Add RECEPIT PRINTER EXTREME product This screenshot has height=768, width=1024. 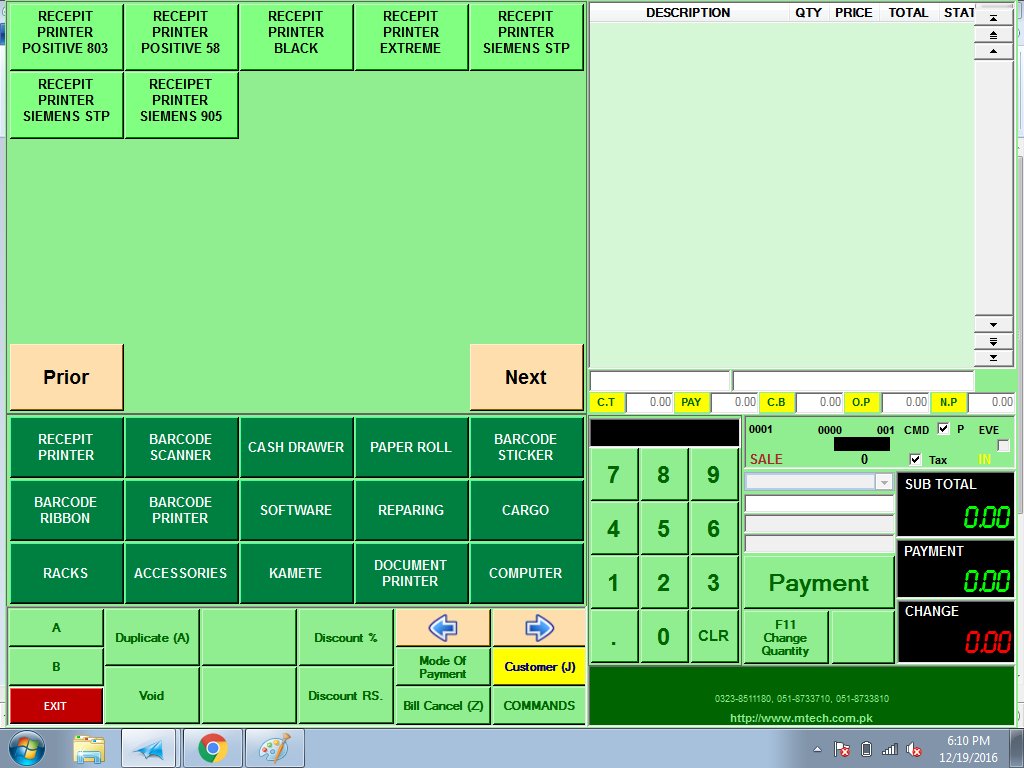[410, 33]
